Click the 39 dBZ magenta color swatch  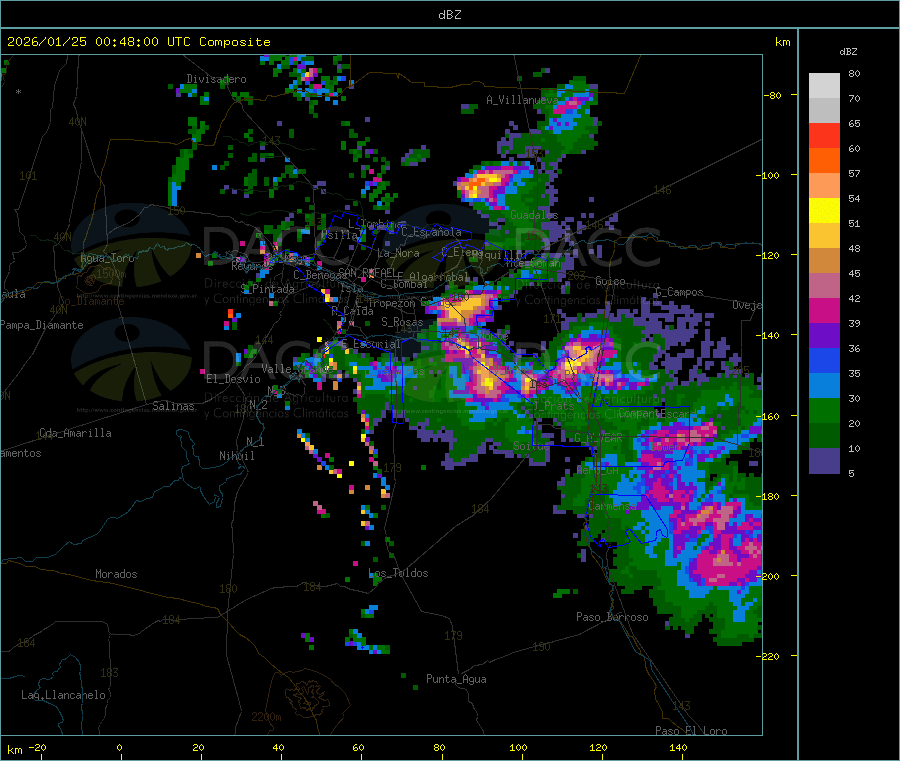pos(824,310)
